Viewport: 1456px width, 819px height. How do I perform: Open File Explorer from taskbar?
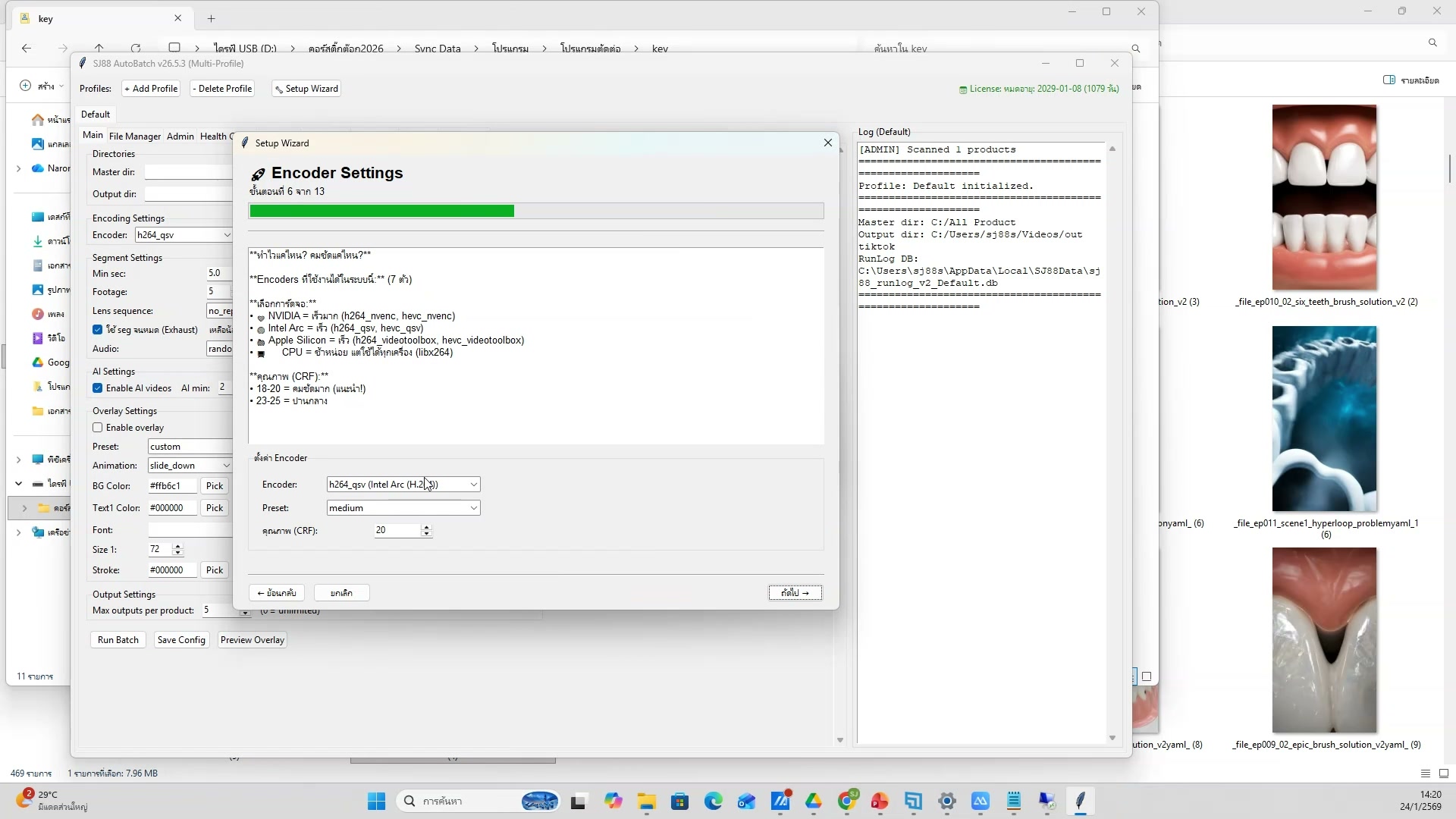646,802
